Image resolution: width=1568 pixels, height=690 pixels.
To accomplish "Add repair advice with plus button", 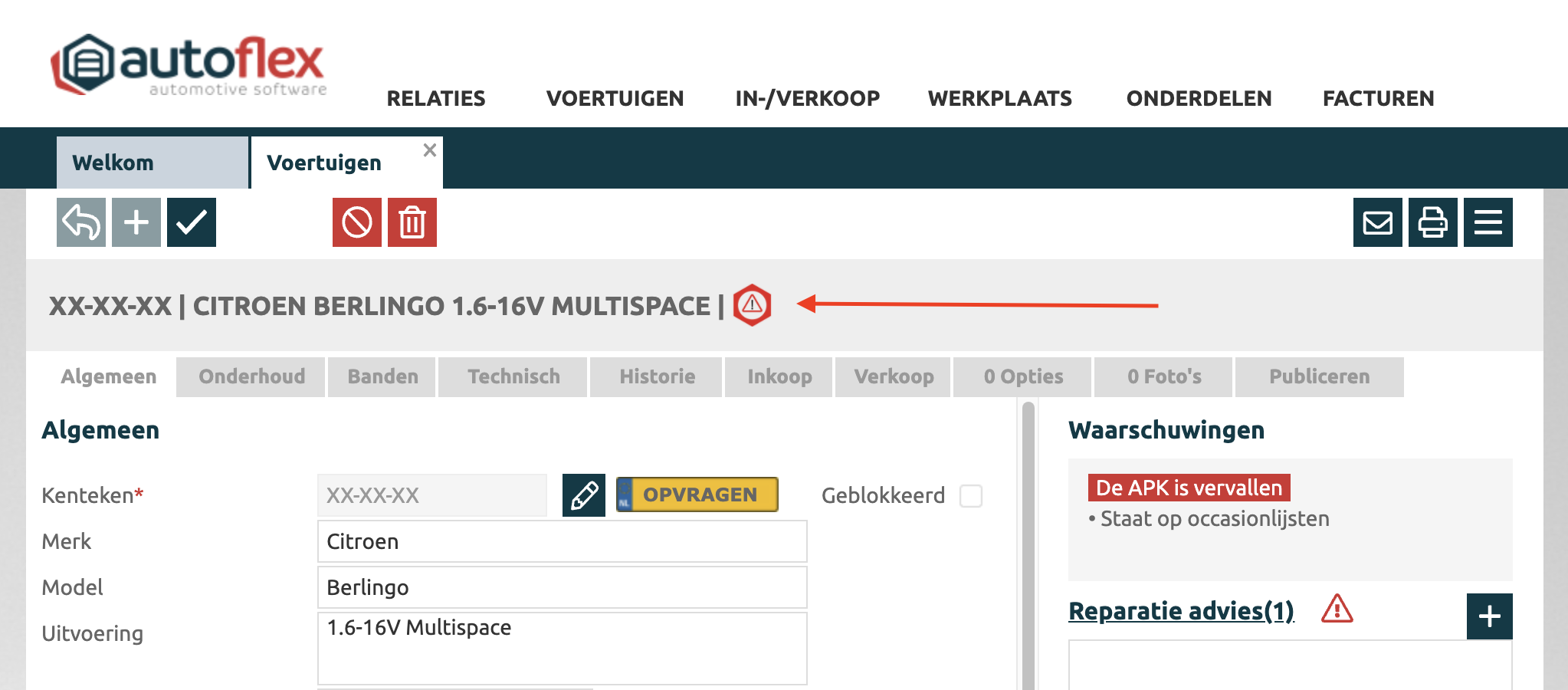I will tap(1489, 616).
